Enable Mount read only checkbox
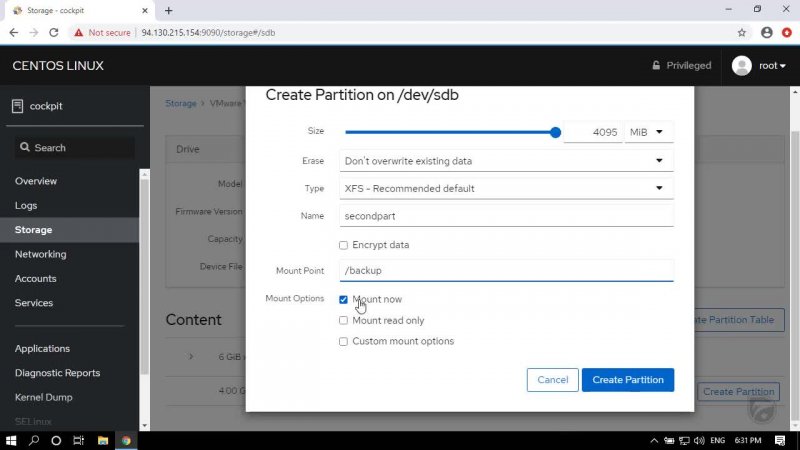 coord(343,321)
